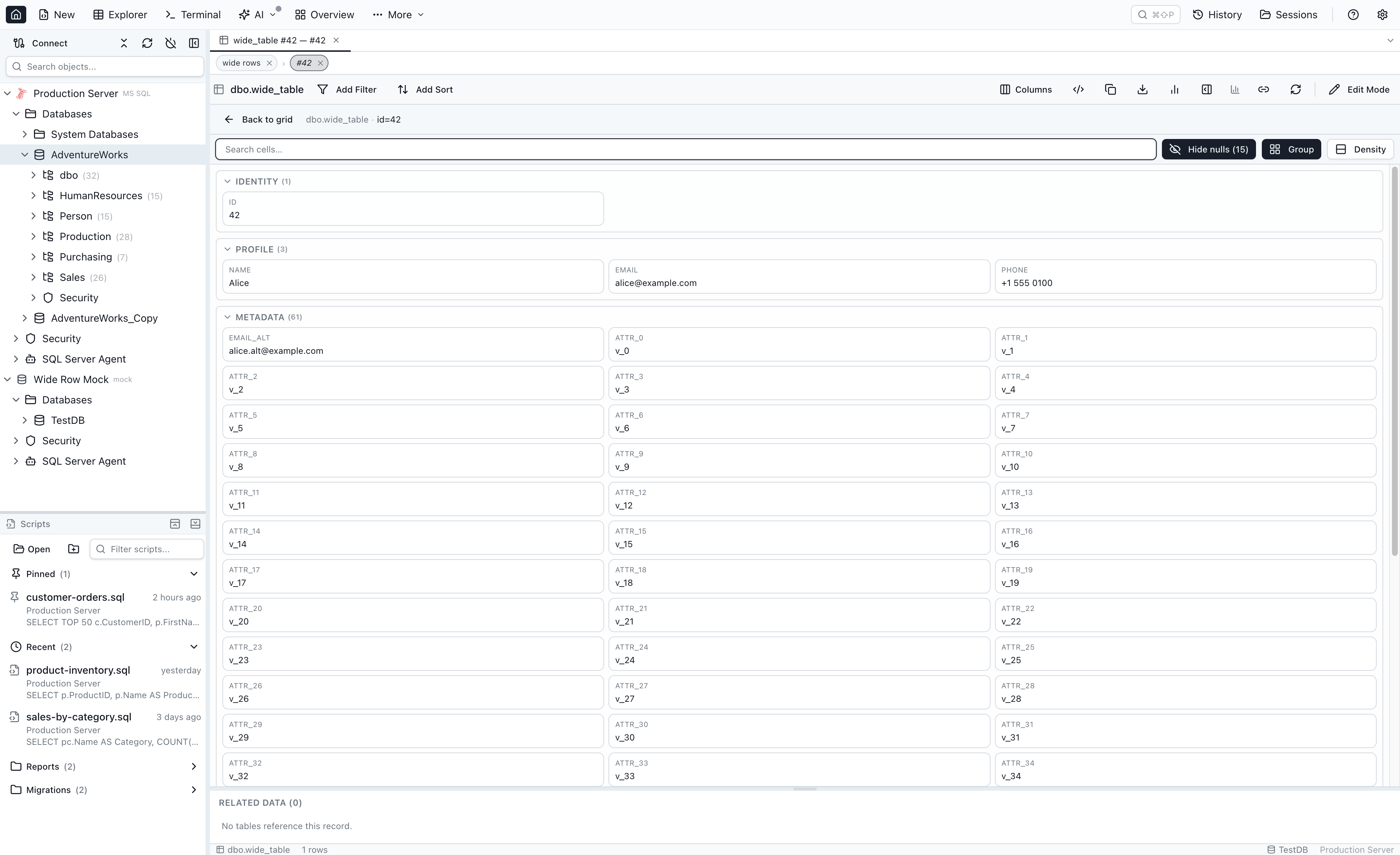The height and width of the screenshot is (855, 1400).
Task: Click Back to grid
Action: [258, 119]
